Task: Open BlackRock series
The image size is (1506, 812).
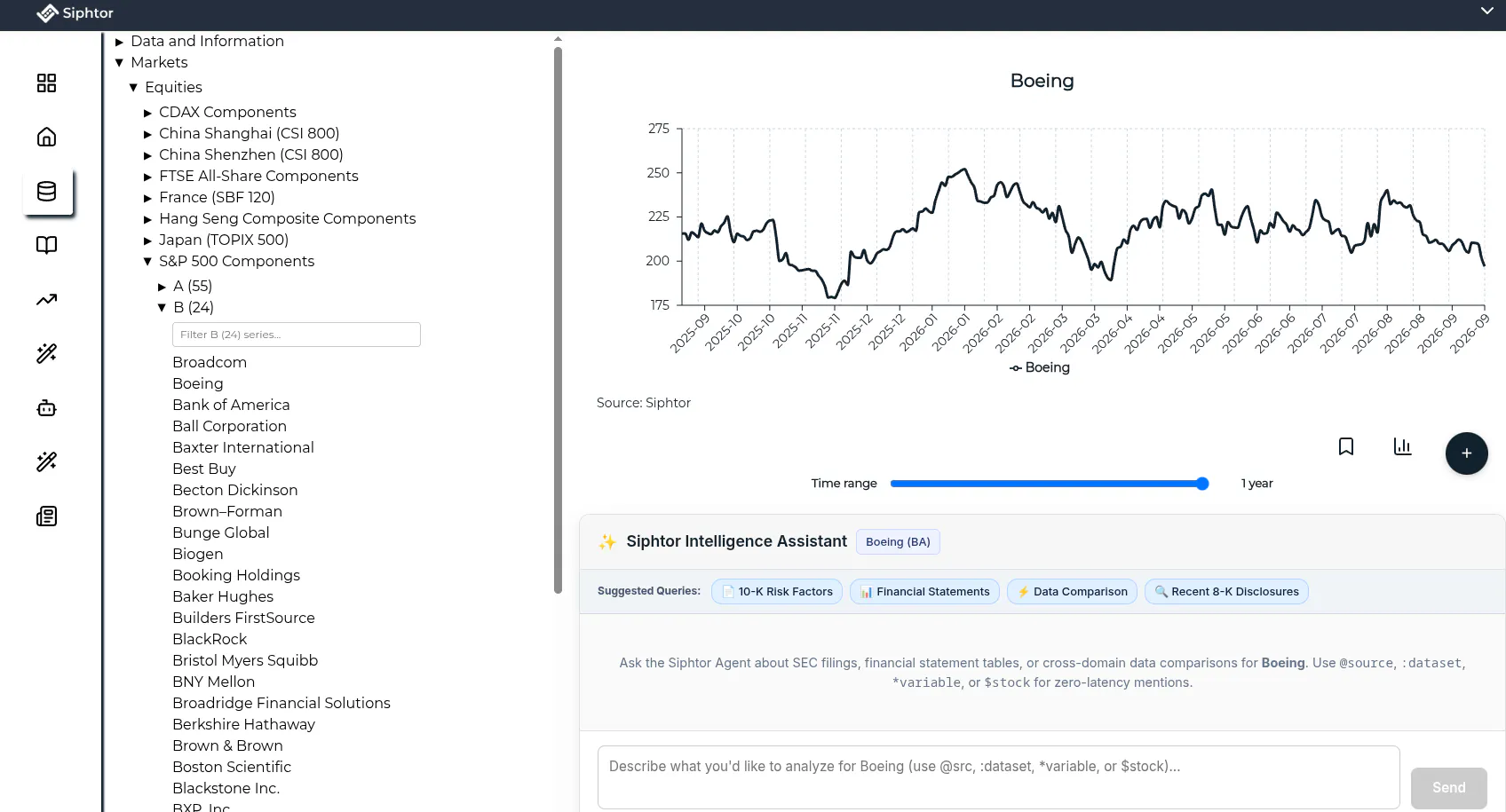Action: 210,639
